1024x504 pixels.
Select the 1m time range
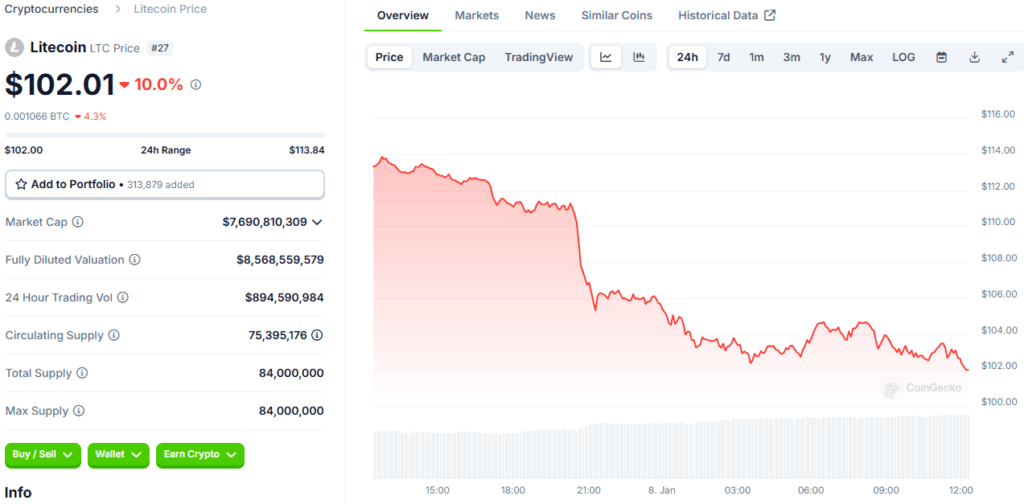[x=756, y=57]
